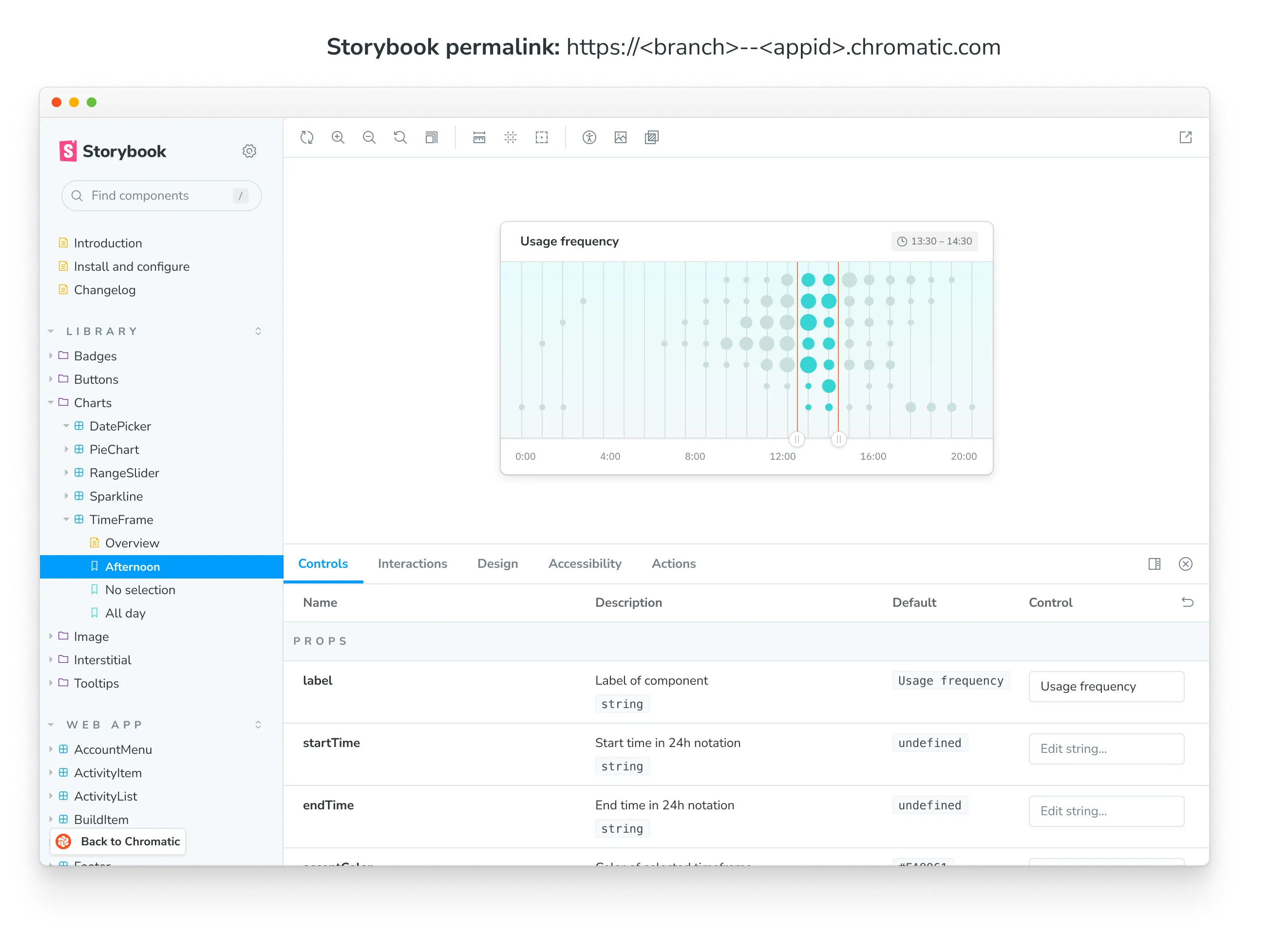Expand the RangeSlider component
The image size is (1288, 934).
[x=124, y=472]
